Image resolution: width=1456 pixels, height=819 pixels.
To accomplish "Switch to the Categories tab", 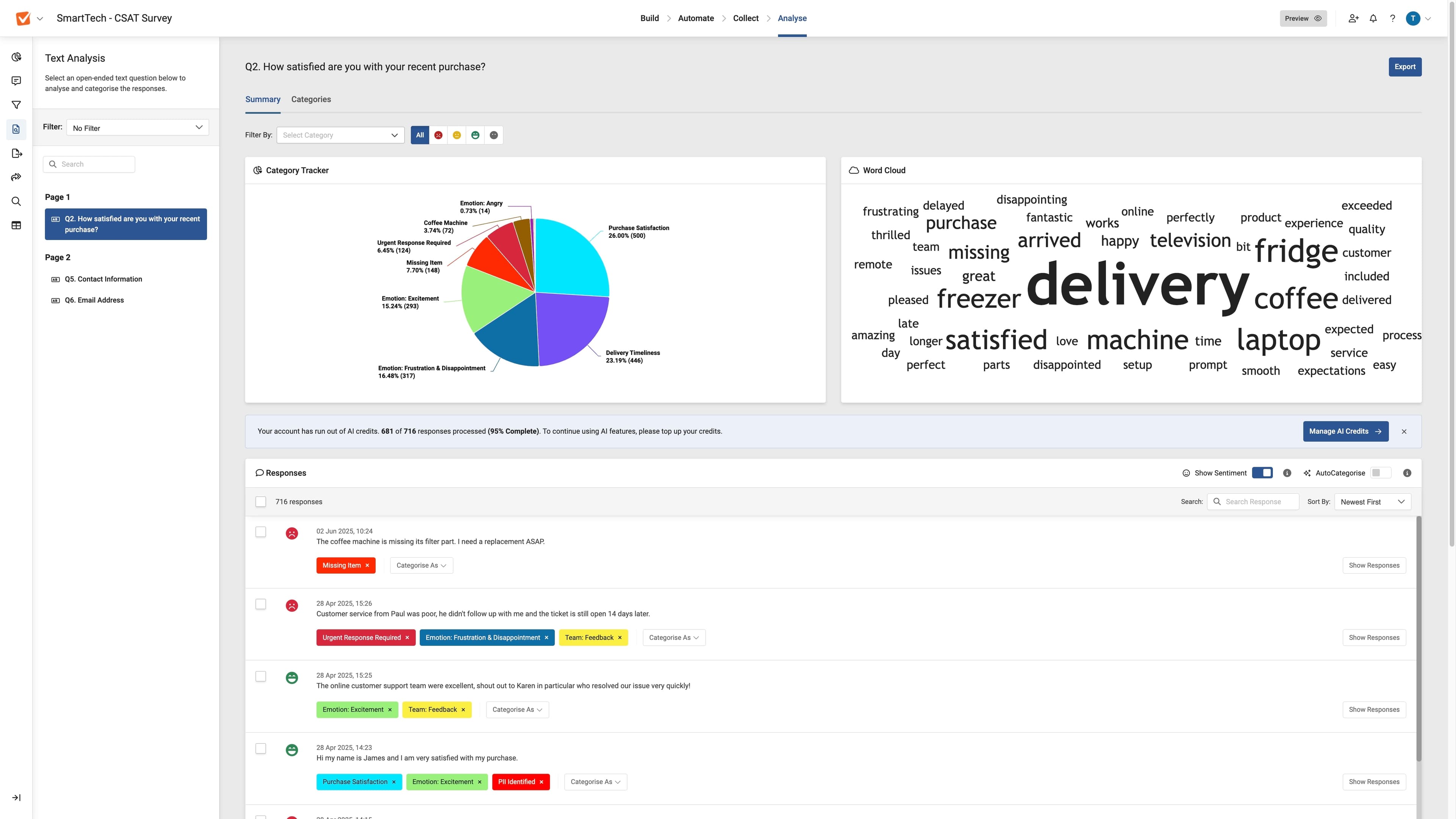I will 311,99.
